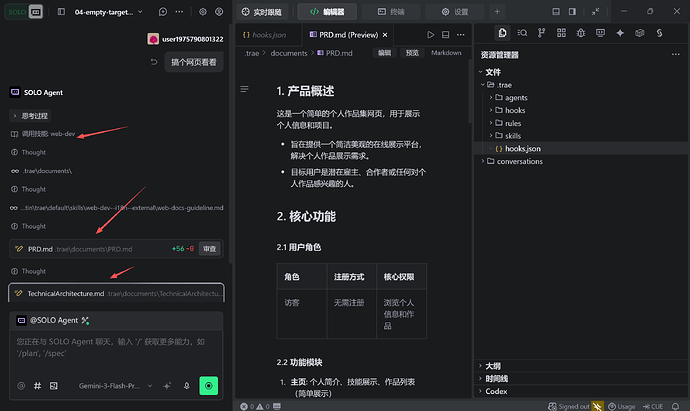The width and height of the screenshot is (690, 411).
Task: Open document outline list icon
Action: click(245, 89)
